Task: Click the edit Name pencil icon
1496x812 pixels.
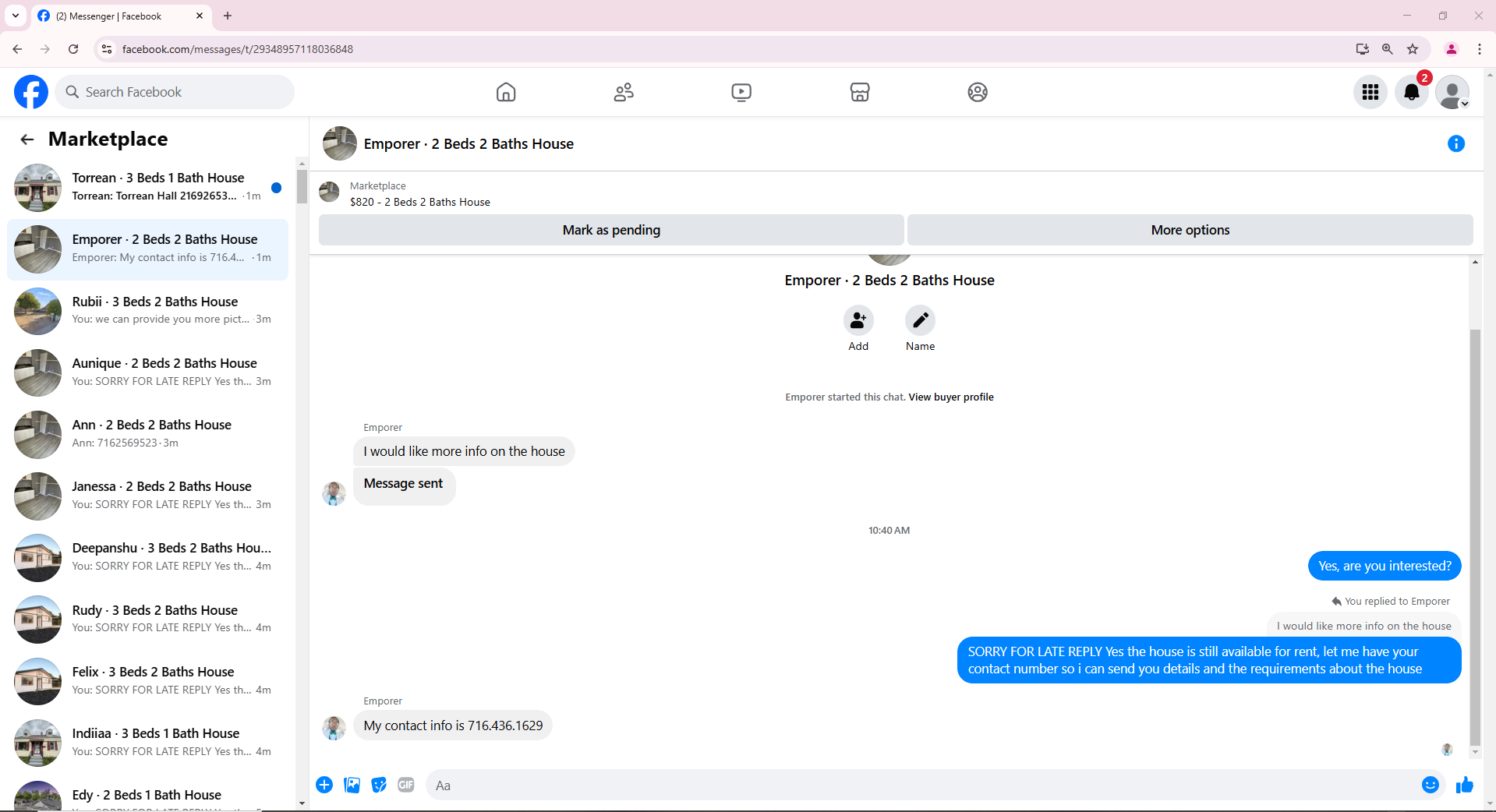Action: [x=921, y=320]
